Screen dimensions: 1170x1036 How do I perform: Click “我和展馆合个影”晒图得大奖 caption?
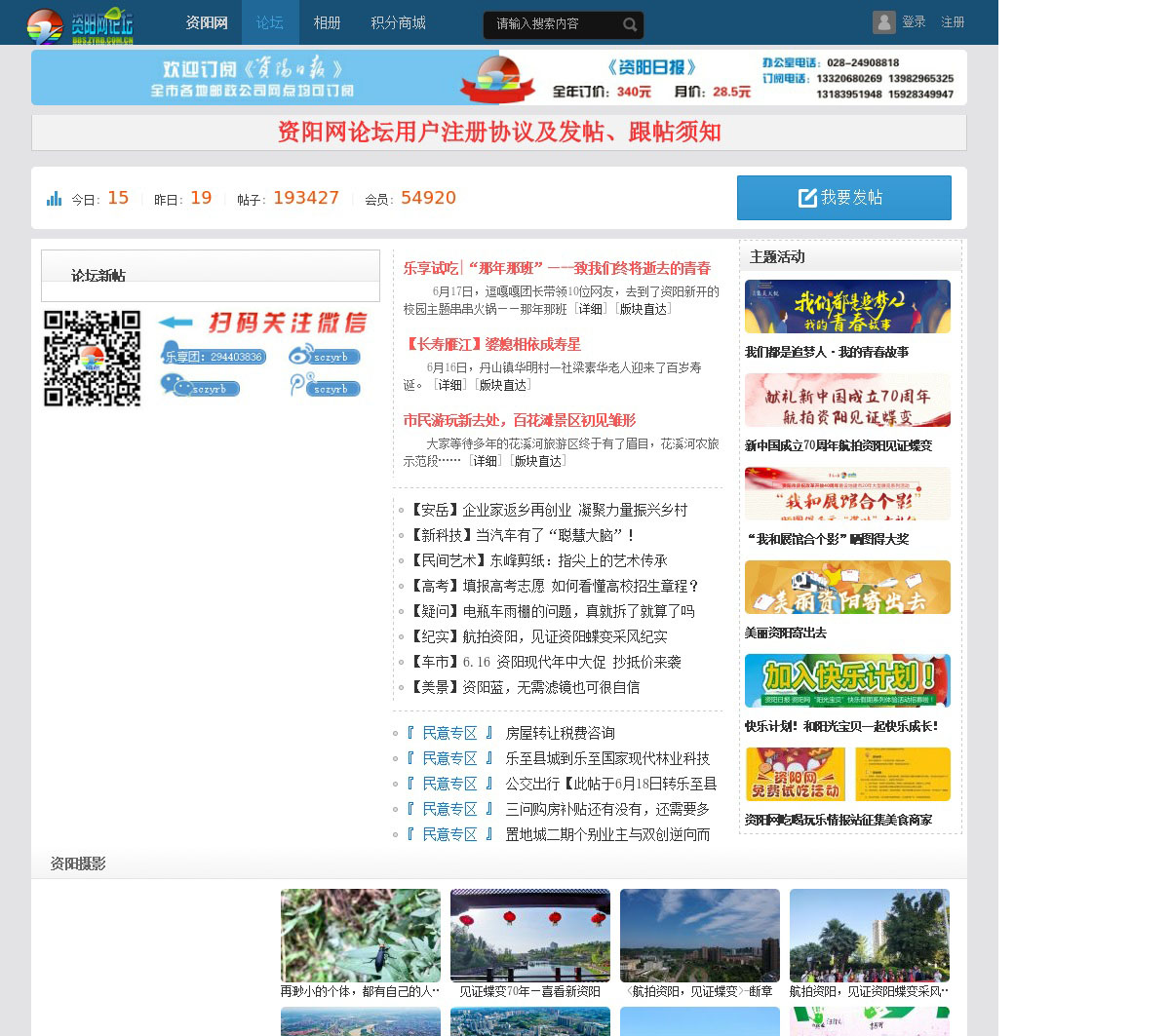pyautogui.click(x=827, y=539)
